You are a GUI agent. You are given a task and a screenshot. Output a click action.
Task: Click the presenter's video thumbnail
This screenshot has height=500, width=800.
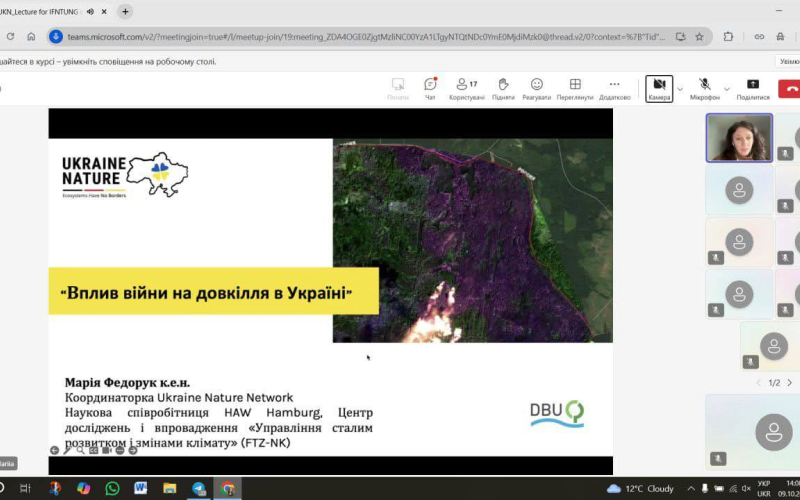click(x=739, y=137)
